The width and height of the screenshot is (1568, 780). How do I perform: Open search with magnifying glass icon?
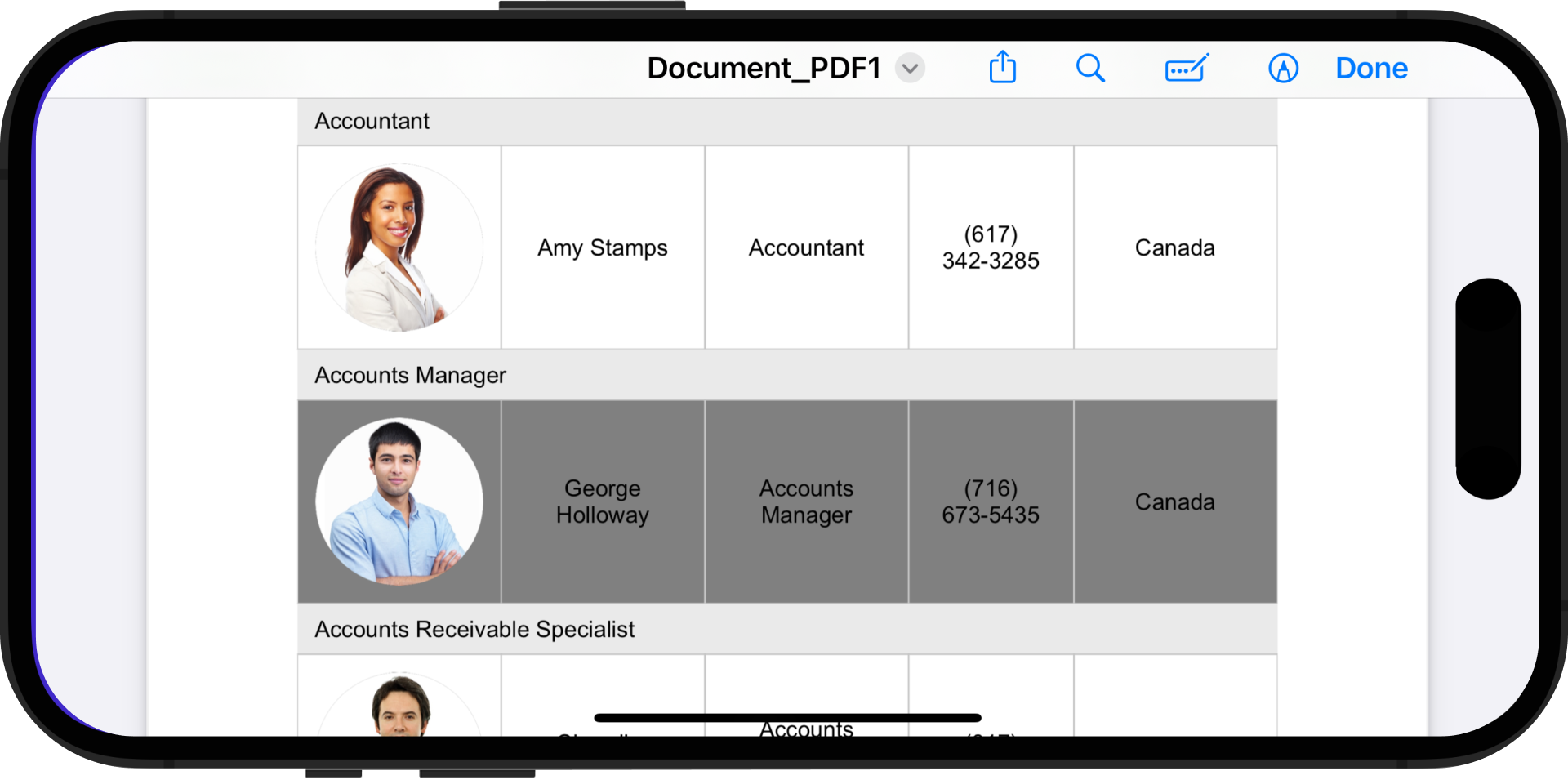pos(1090,68)
